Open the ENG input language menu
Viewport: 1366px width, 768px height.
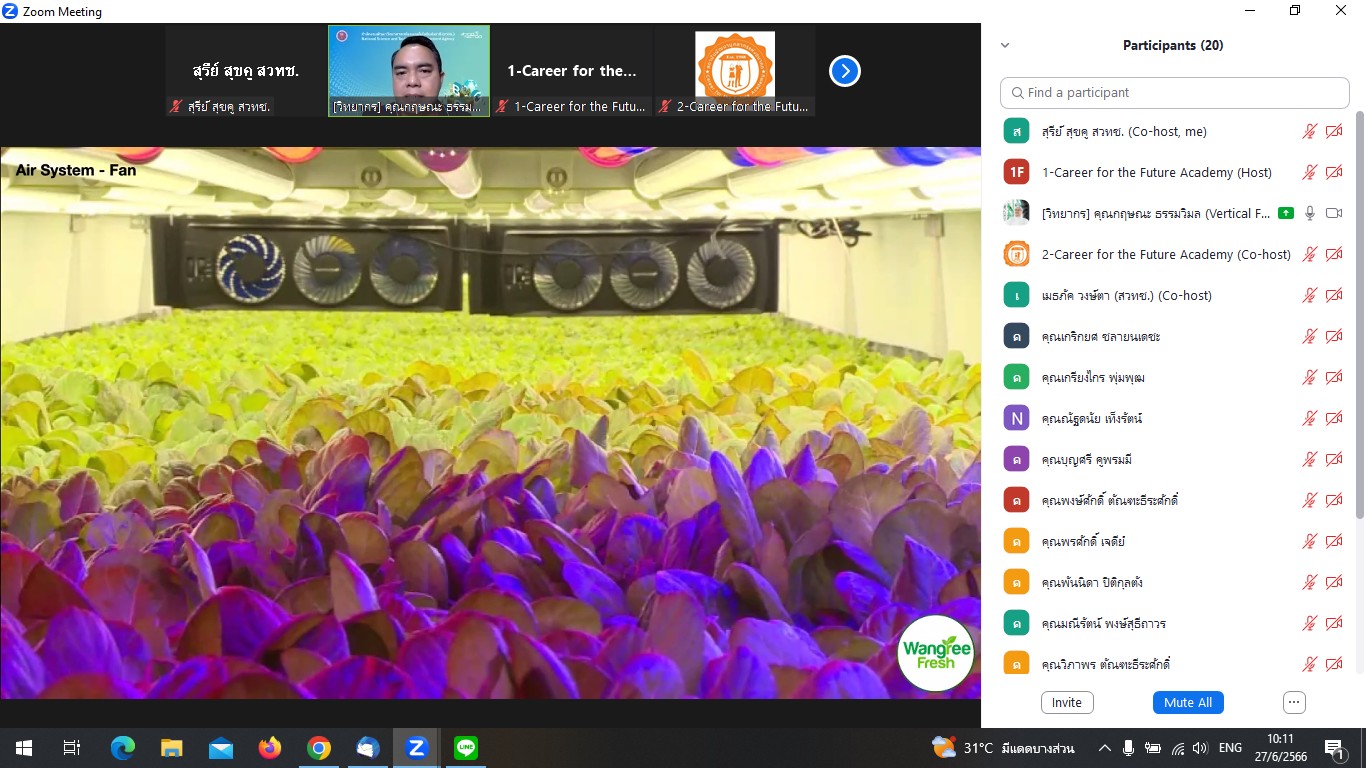tap(1230, 747)
